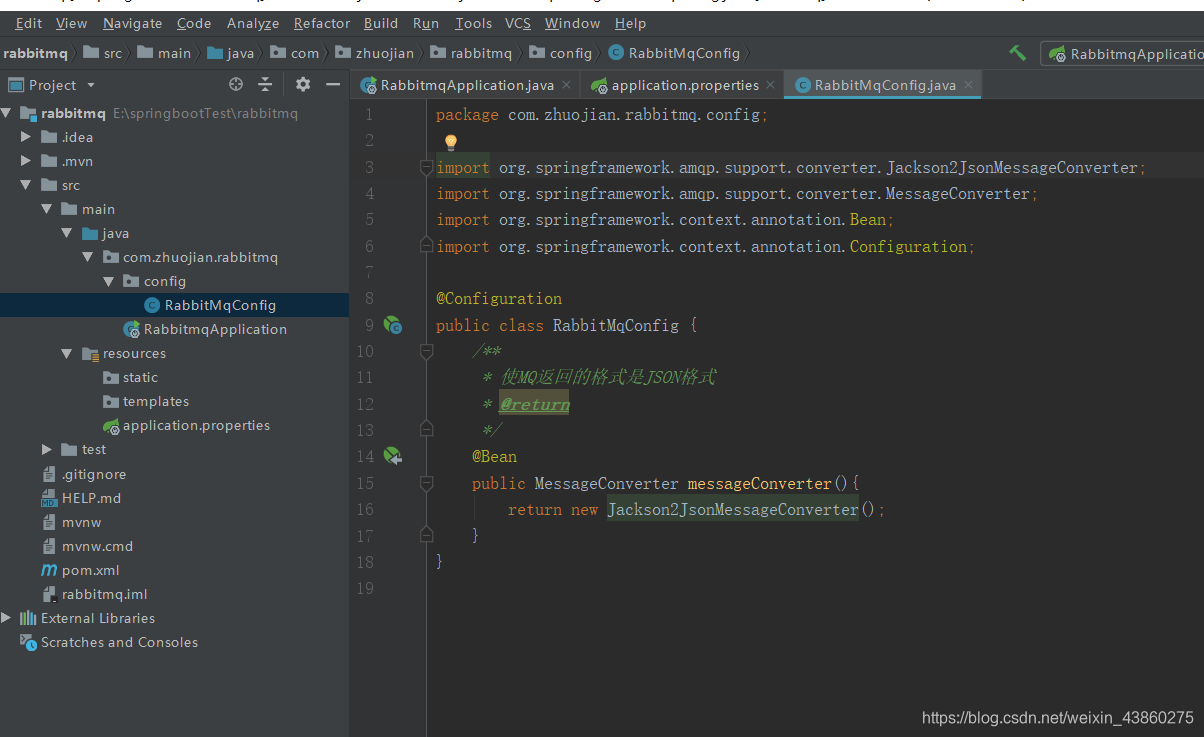Click RabbitmqApplication class icon in tree
Image resolution: width=1204 pixels, height=737 pixels.
point(131,329)
